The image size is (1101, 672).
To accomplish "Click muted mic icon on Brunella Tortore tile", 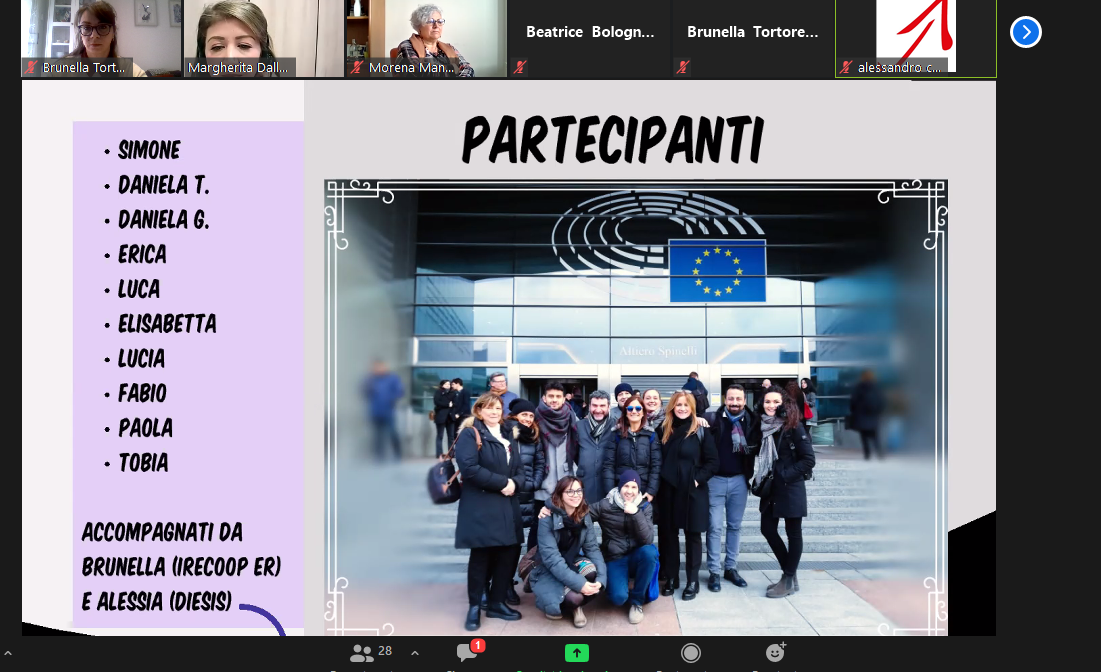I will (683, 67).
